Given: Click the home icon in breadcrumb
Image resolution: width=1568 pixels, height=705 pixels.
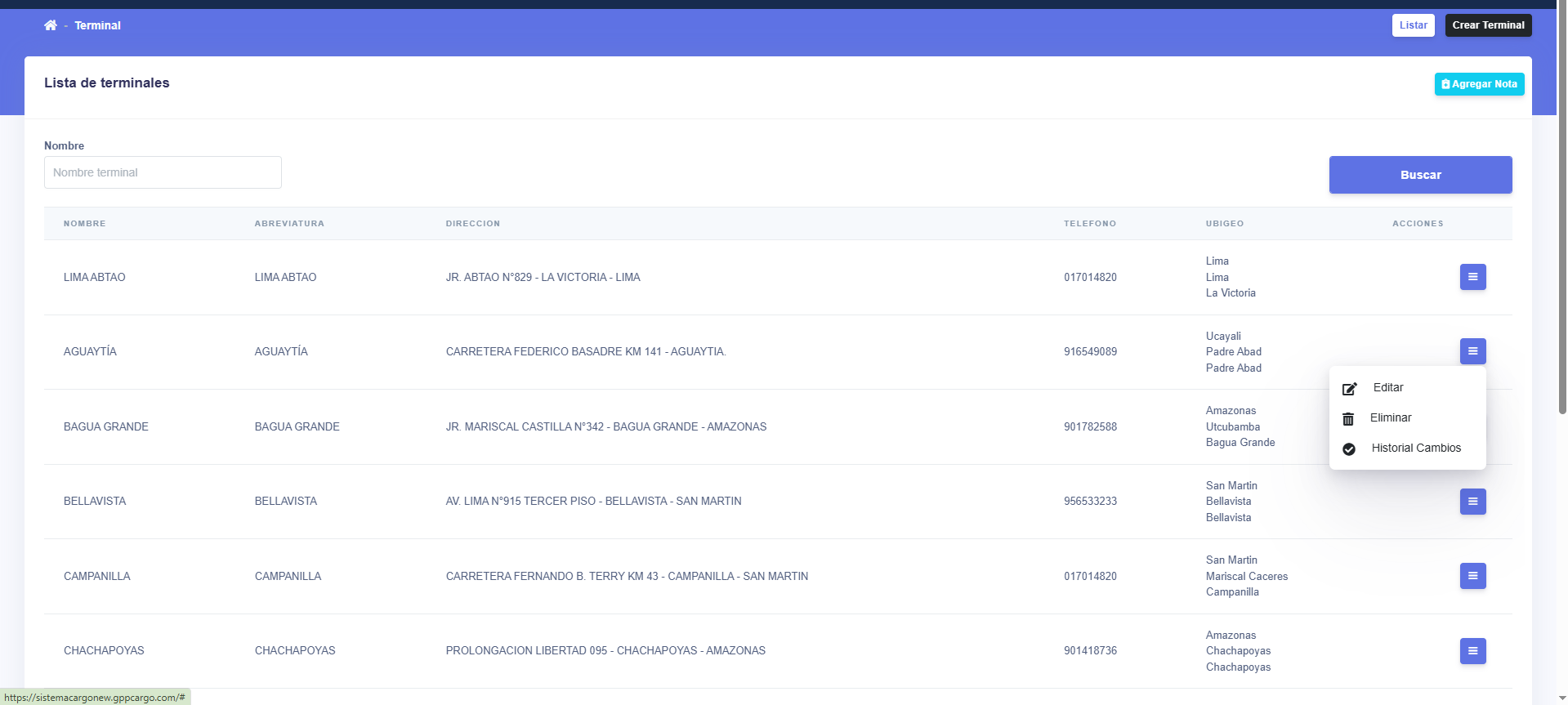Looking at the screenshot, I should [51, 25].
